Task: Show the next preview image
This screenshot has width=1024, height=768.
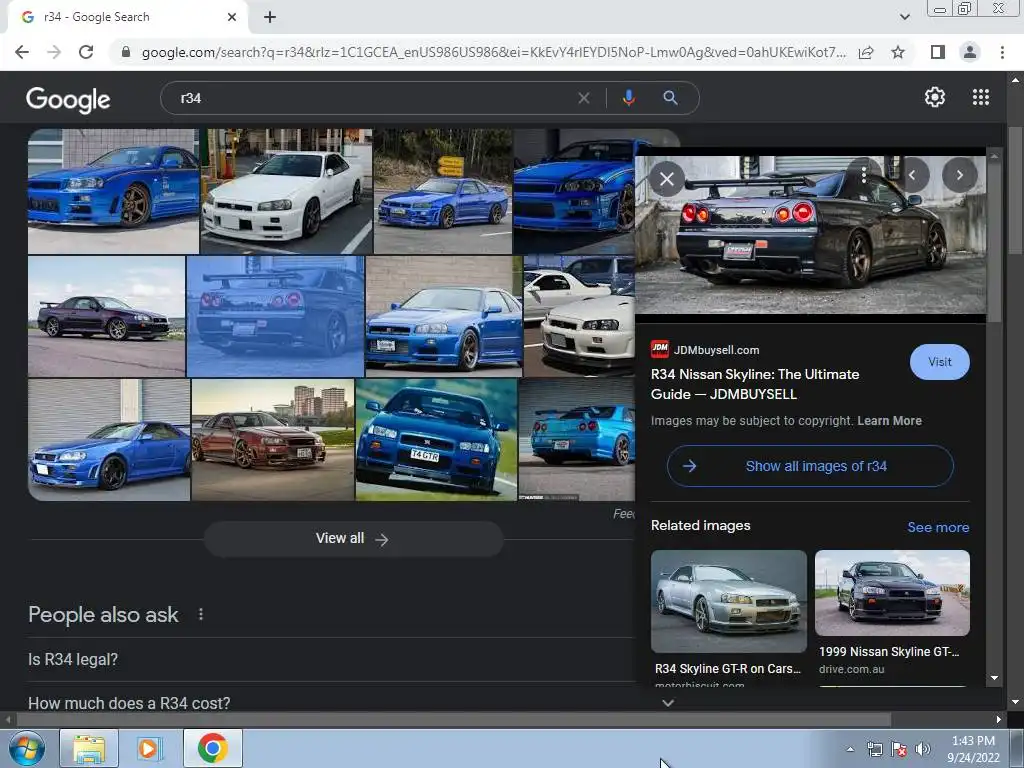Action: click(x=959, y=175)
